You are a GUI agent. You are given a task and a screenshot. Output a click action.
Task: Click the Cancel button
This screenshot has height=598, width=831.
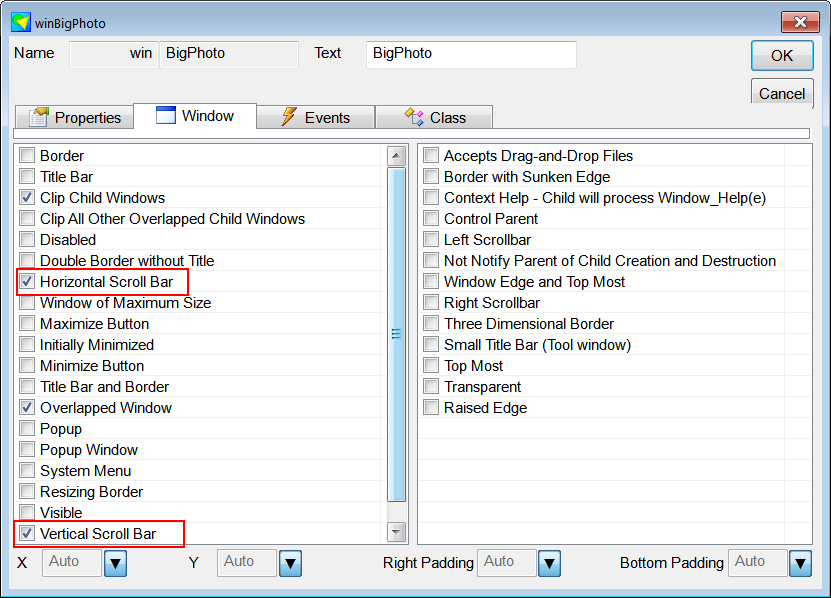pos(782,94)
